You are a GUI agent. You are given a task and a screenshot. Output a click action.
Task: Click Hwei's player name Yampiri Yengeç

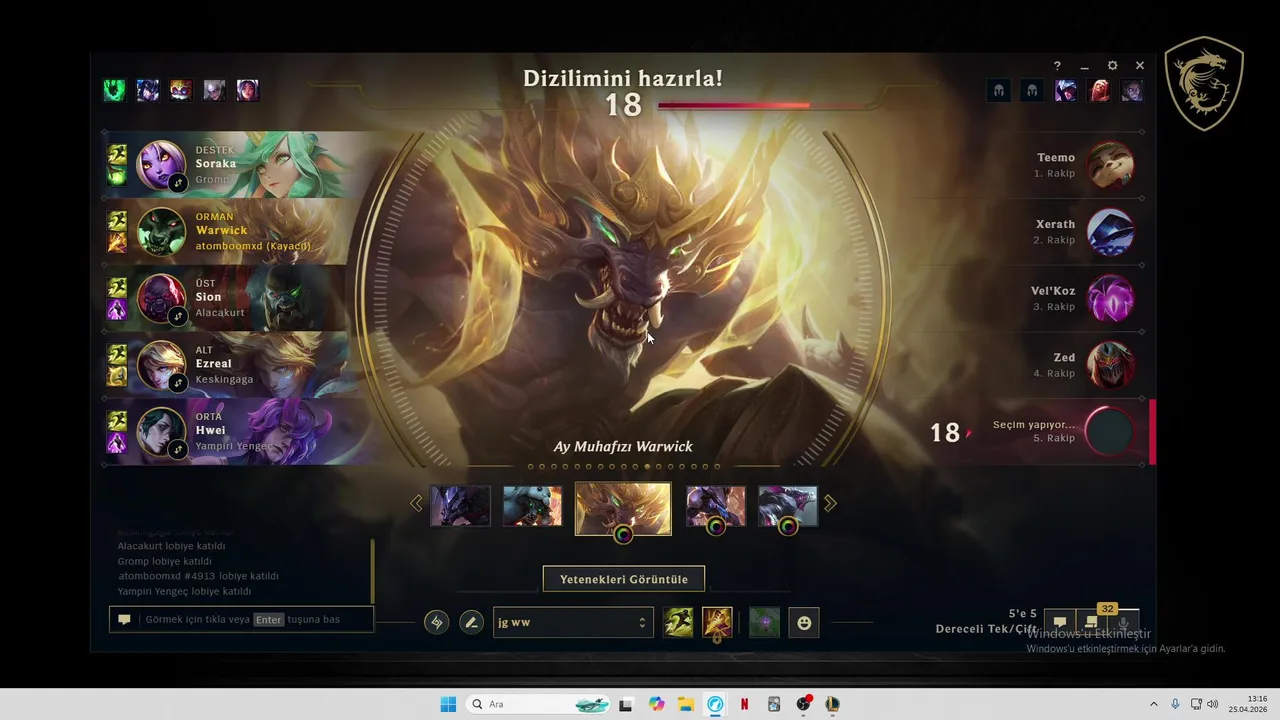(232, 446)
